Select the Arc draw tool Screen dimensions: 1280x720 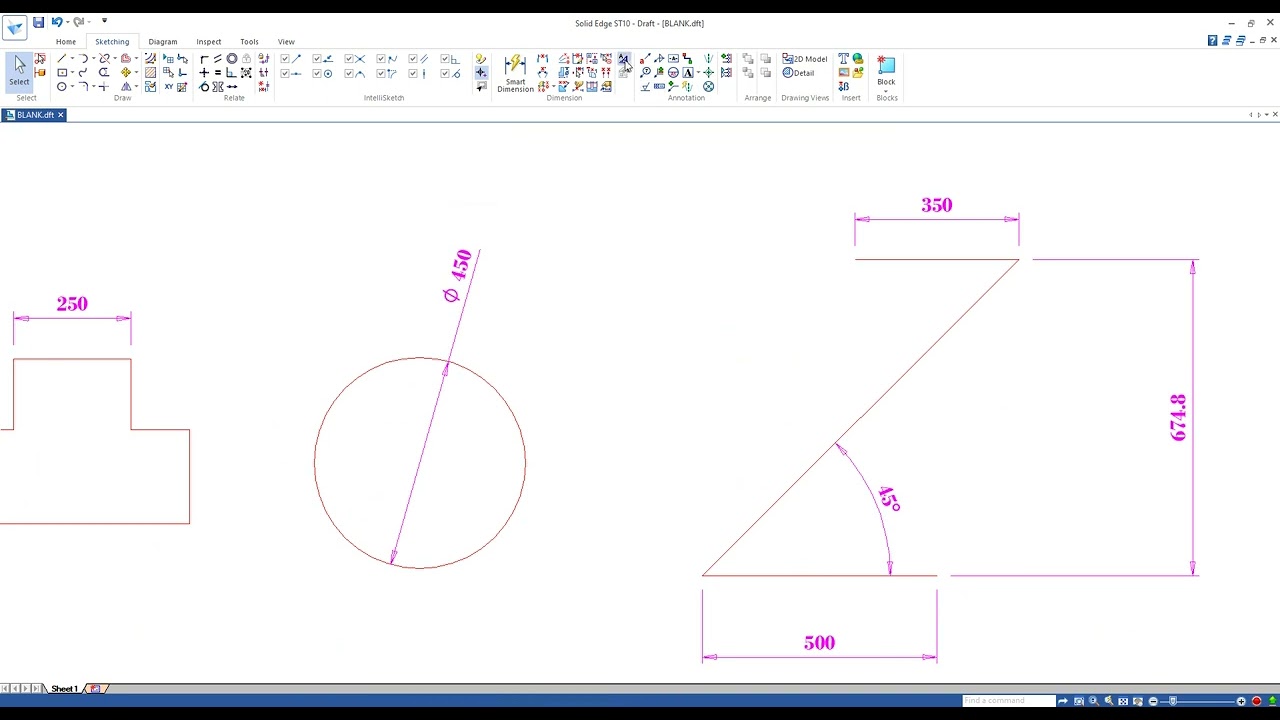[x=83, y=58]
